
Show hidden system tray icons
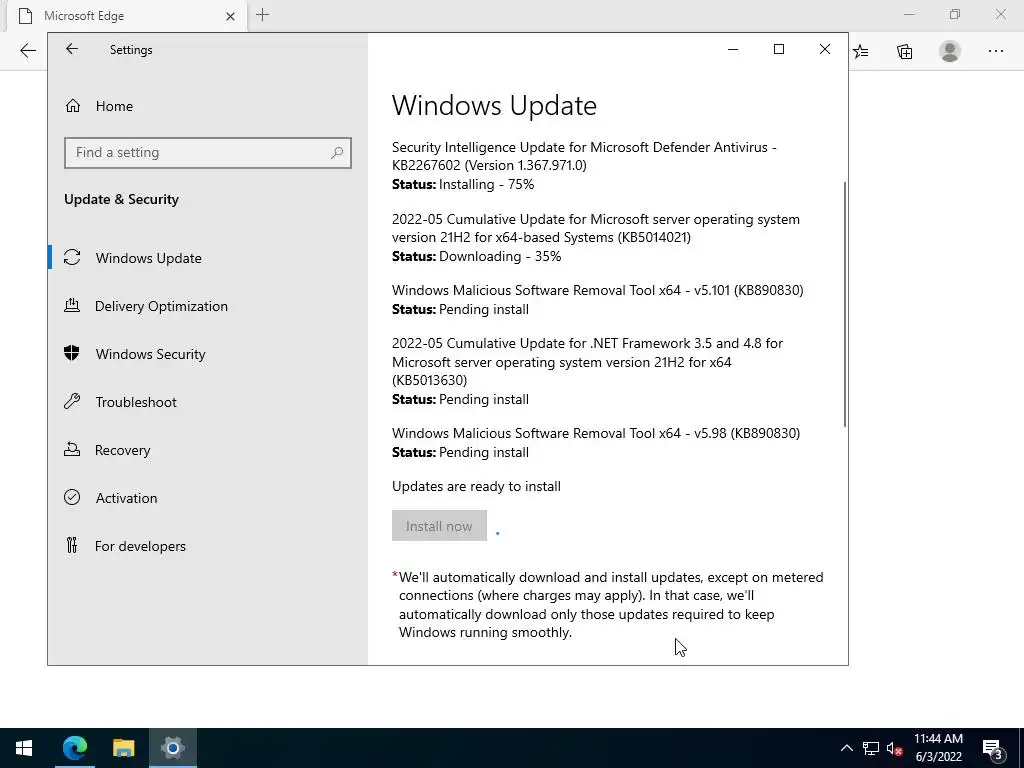[x=846, y=748]
